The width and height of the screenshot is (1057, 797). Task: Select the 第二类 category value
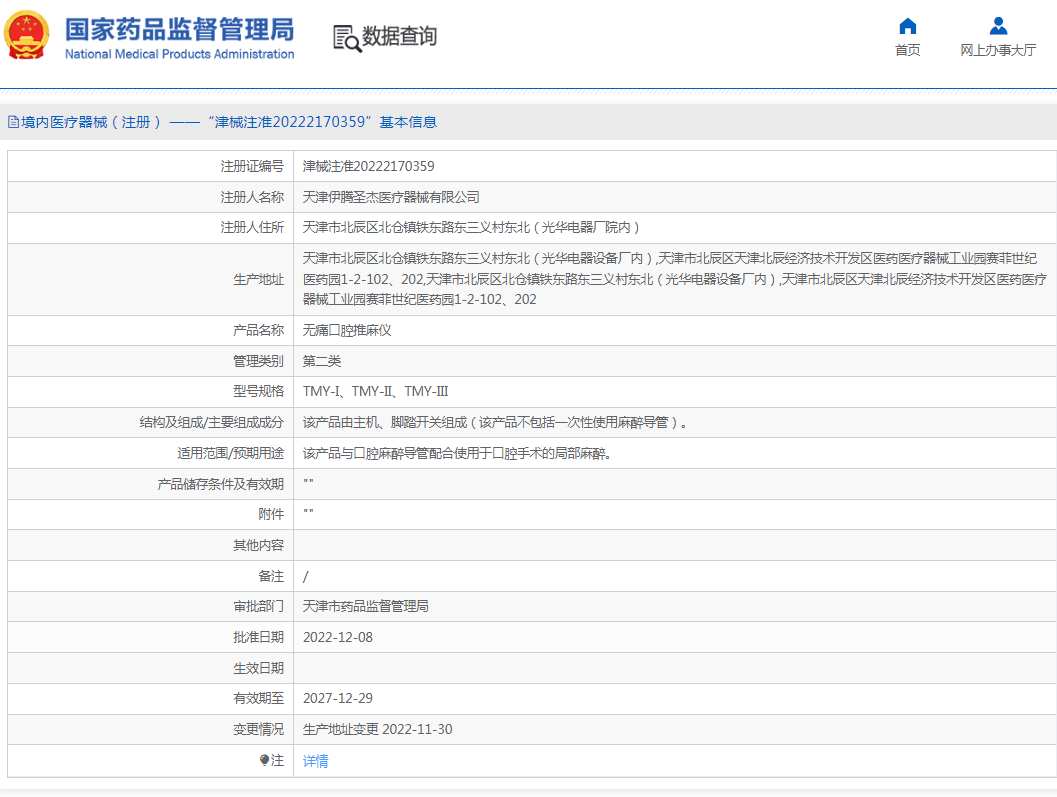(x=322, y=361)
